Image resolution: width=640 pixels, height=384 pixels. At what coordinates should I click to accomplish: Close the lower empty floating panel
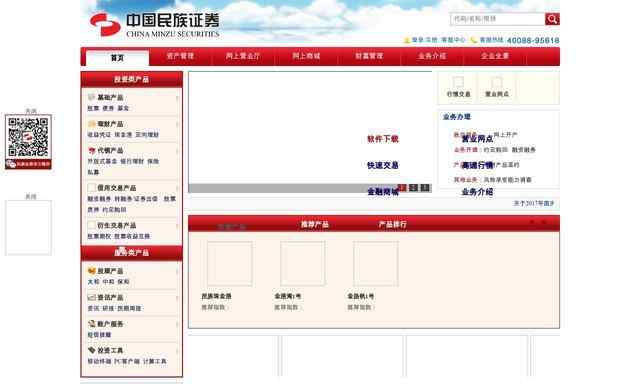31,197
